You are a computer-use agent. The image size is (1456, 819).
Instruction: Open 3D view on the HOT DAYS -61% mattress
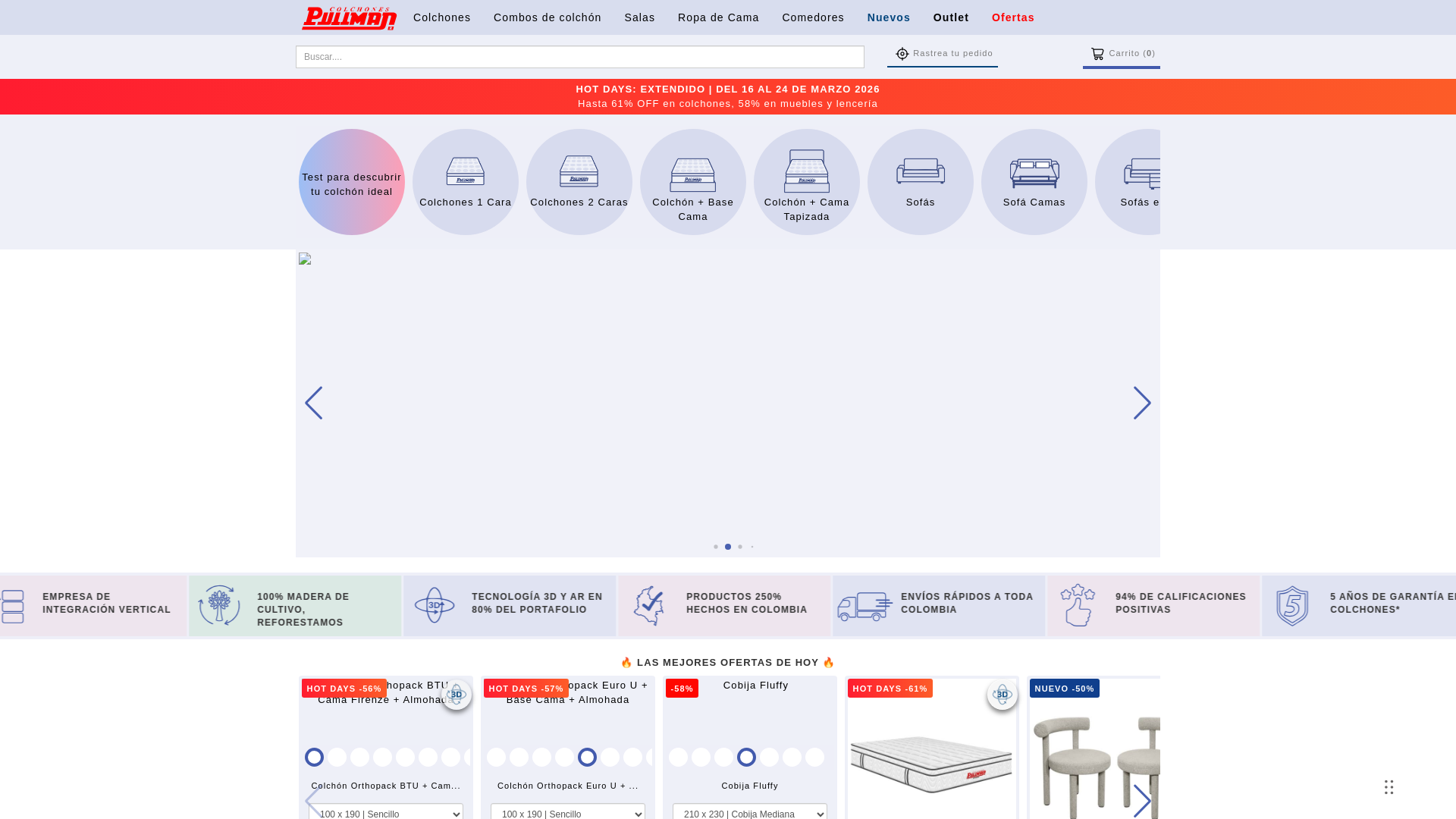coord(1003,695)
